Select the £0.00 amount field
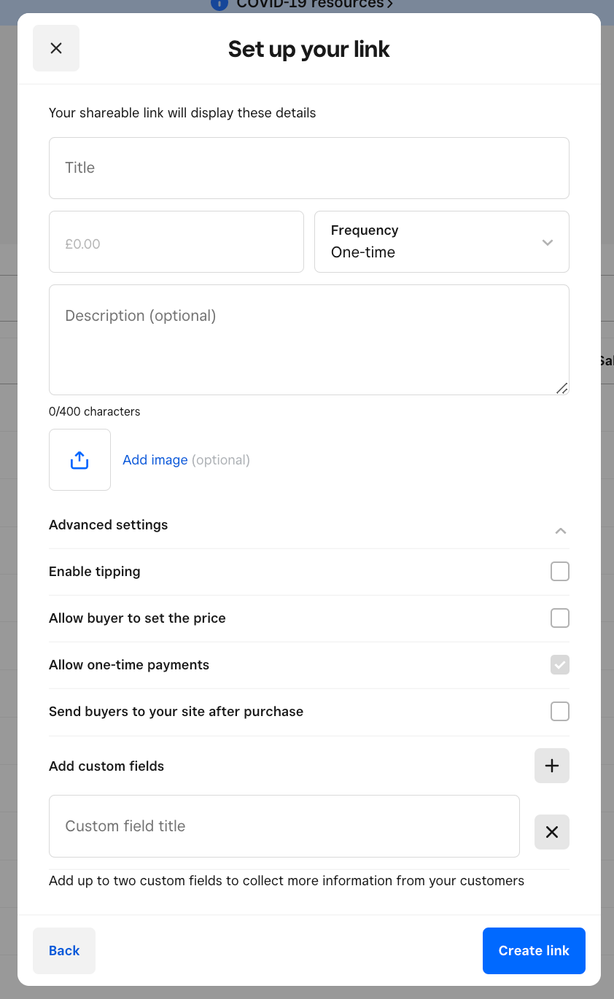 pos(176,242)
